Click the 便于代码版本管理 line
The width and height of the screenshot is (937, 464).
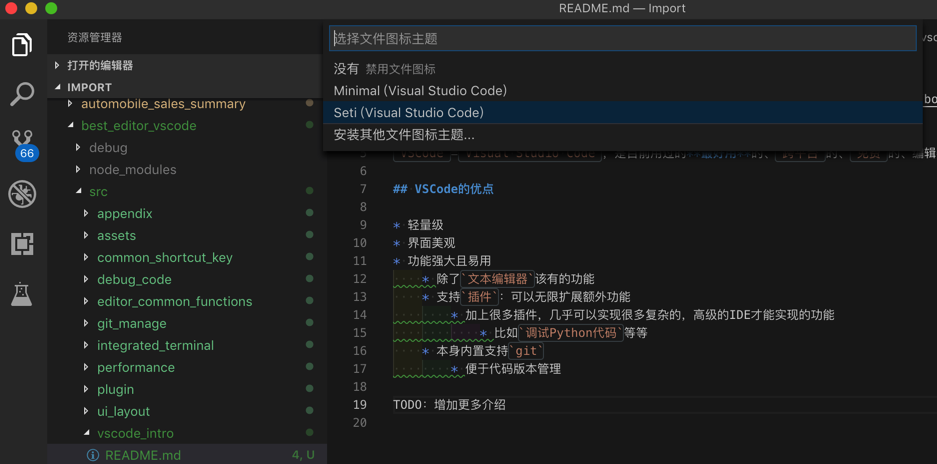coord(513,369)
